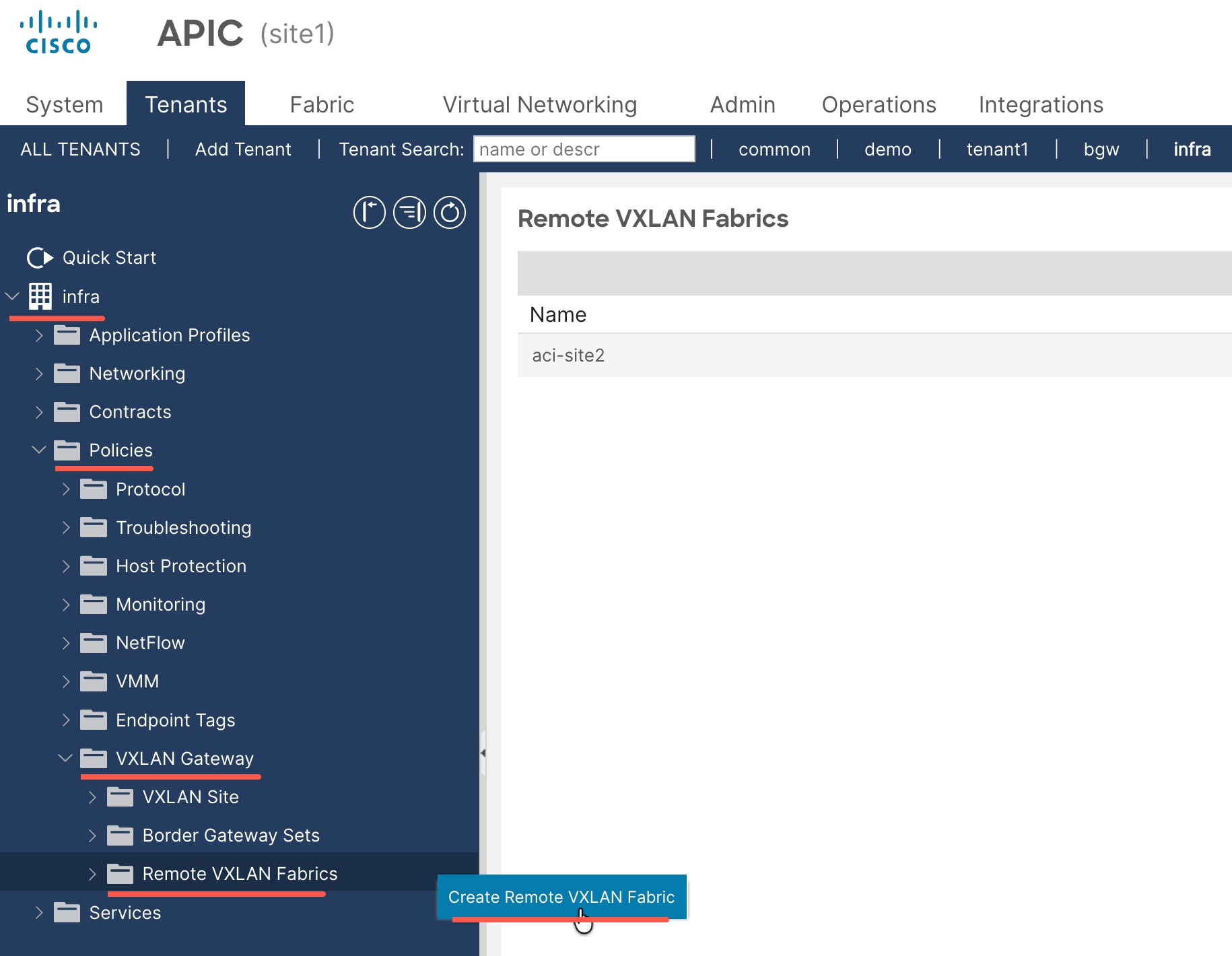Image resolution: width=1232 pixels, height=956 pixels.
Task: Expand the Border Gateway Sets chevron
Action: click(92, 835)
